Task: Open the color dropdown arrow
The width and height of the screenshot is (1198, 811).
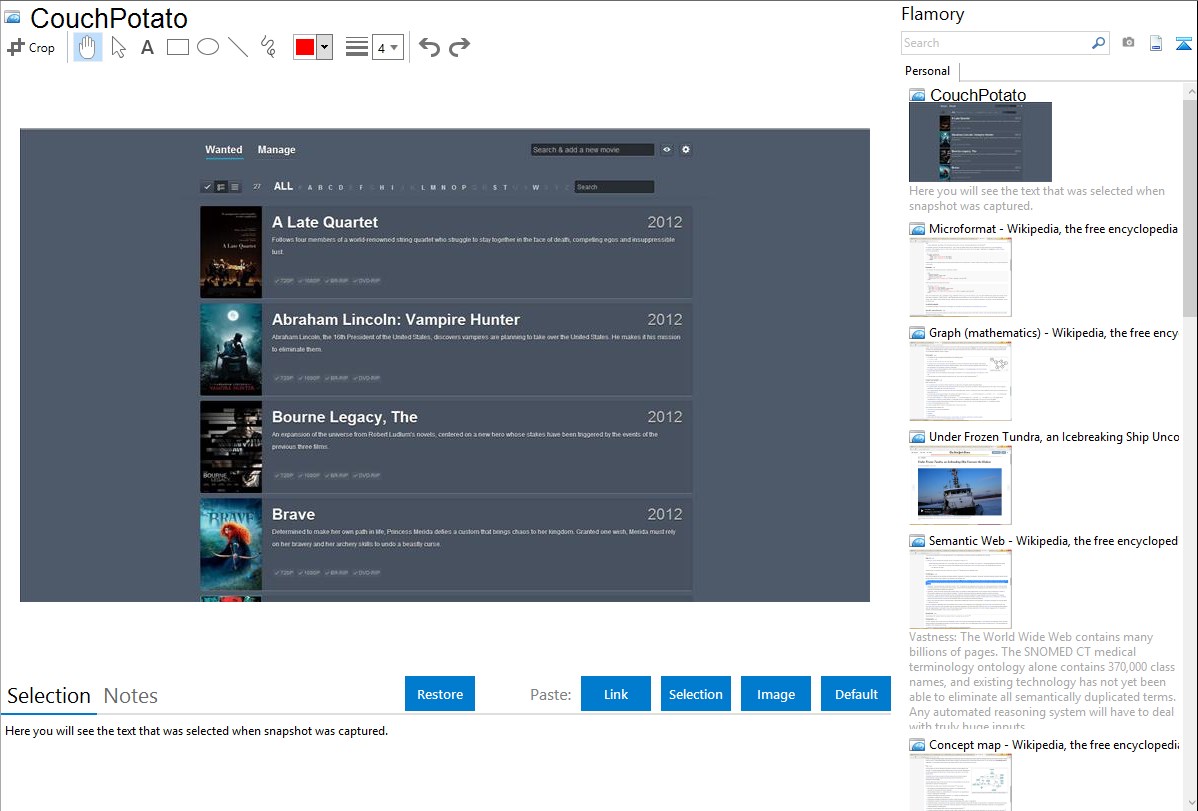Action: pyautogui.click(x=324, y=47)
